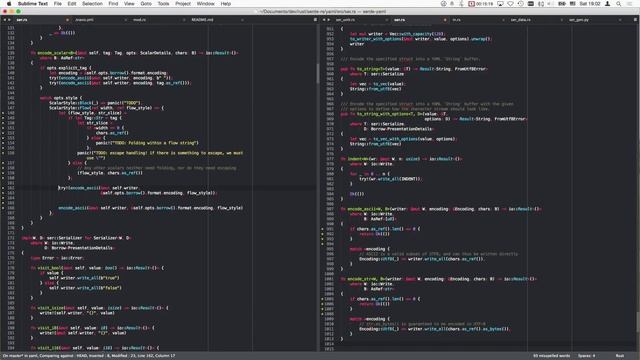Click the left pane vertical scrollbar handle
This screenshot has height=360, width=640.
318,73
